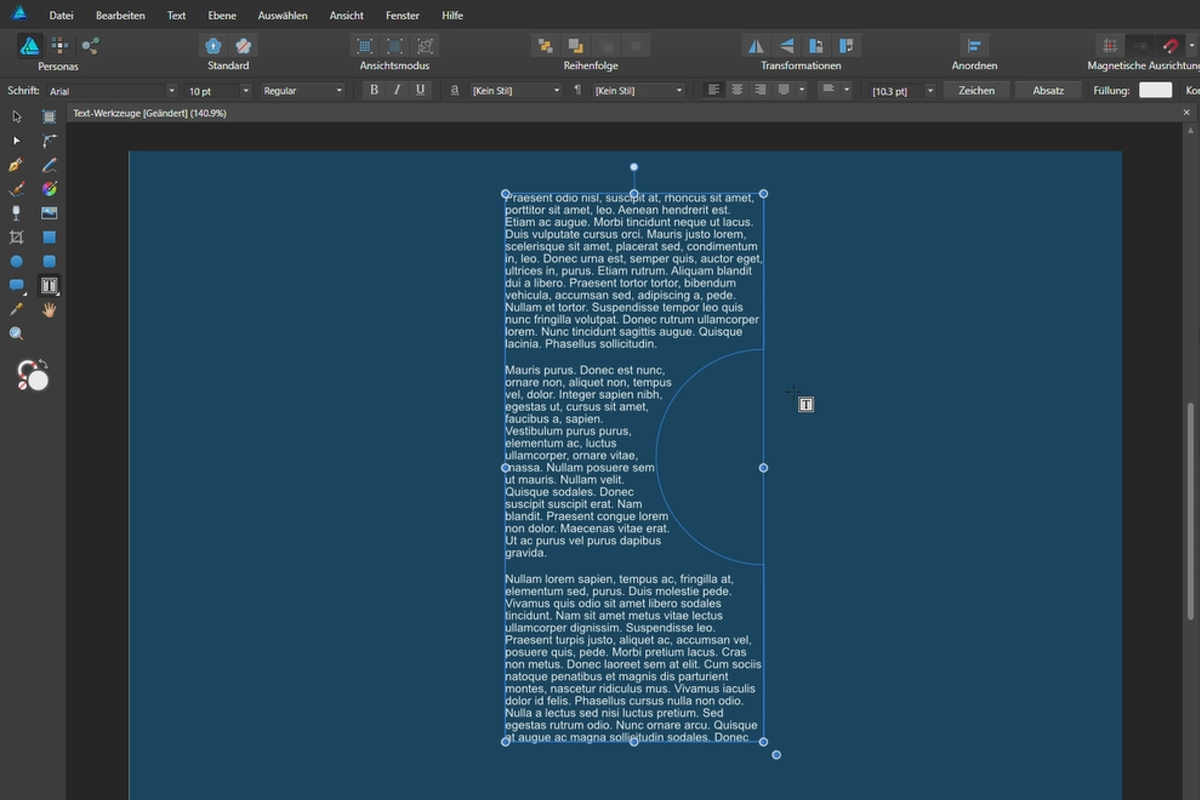Expand justify alignment options arrow

[x=801, y=90]
